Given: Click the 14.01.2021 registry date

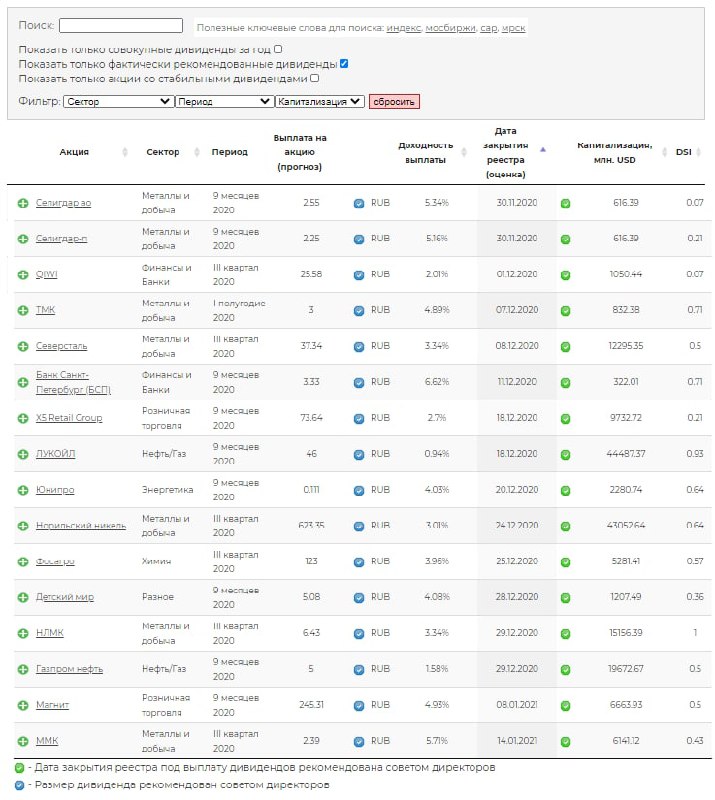Looking at the screenshot, I should tap(517, 741).
